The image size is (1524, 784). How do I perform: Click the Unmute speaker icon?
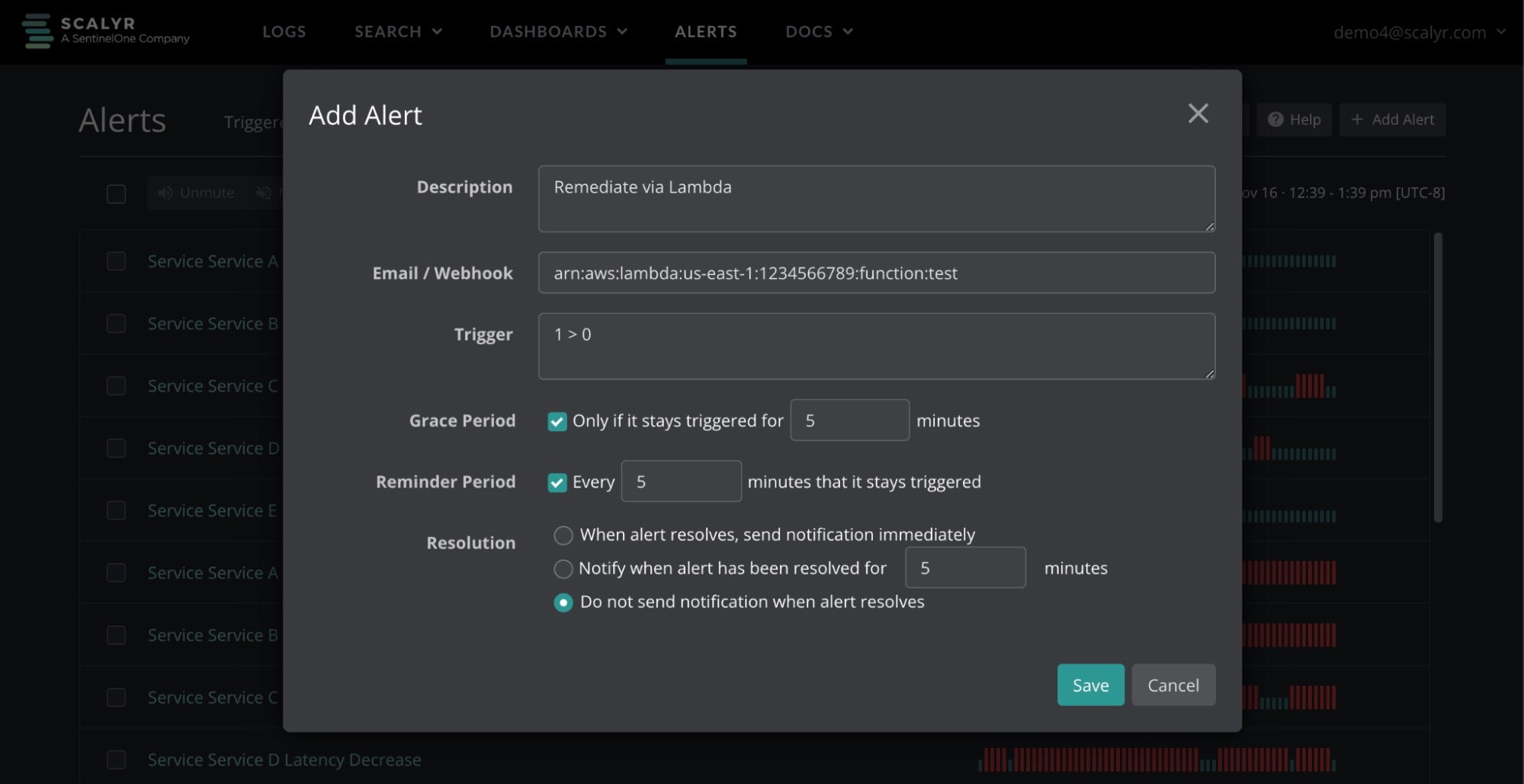pyautogui.click(x=165, y=193)
